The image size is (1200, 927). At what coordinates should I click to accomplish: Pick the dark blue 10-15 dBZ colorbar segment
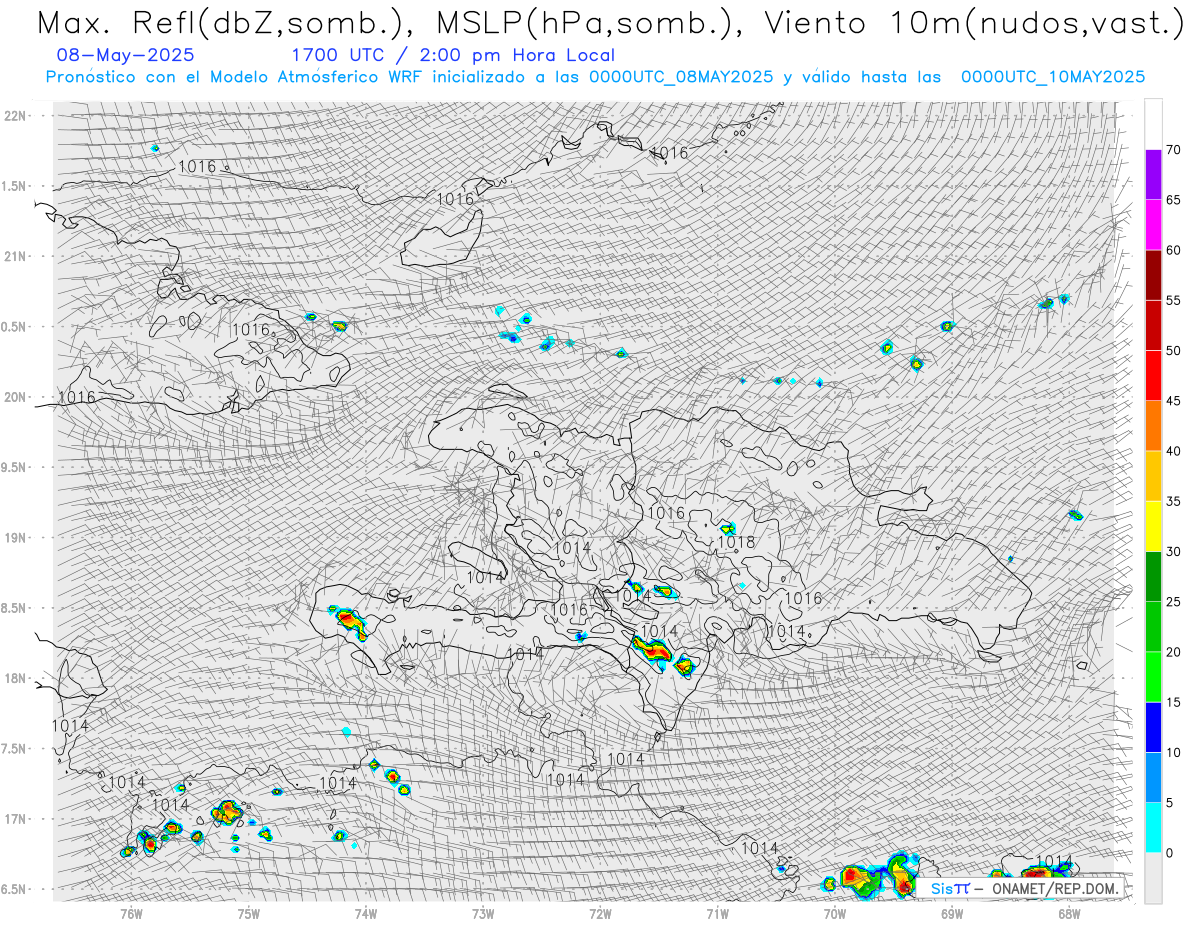1153,727
